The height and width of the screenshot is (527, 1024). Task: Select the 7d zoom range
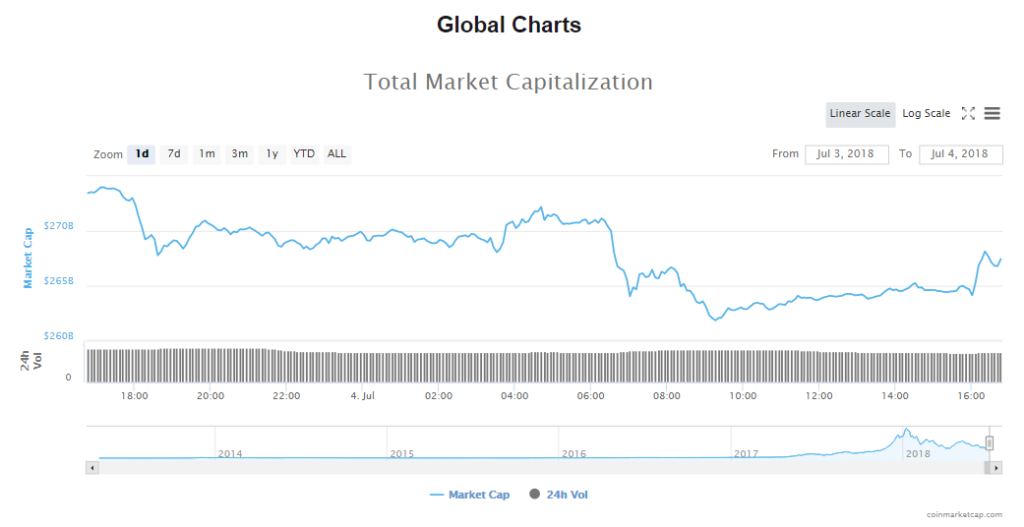pos(174,154)
